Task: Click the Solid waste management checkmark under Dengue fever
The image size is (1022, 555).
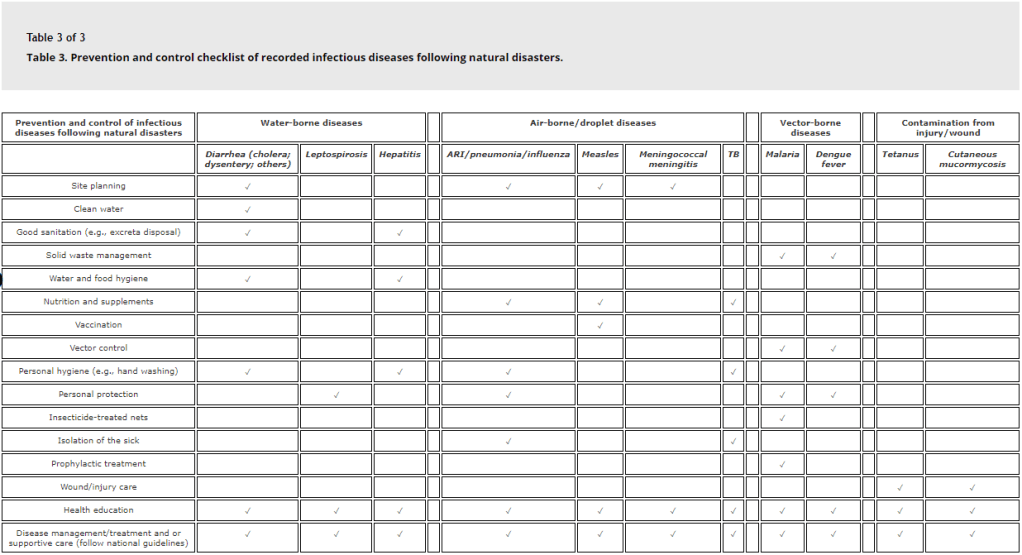Action: point(833,256)
